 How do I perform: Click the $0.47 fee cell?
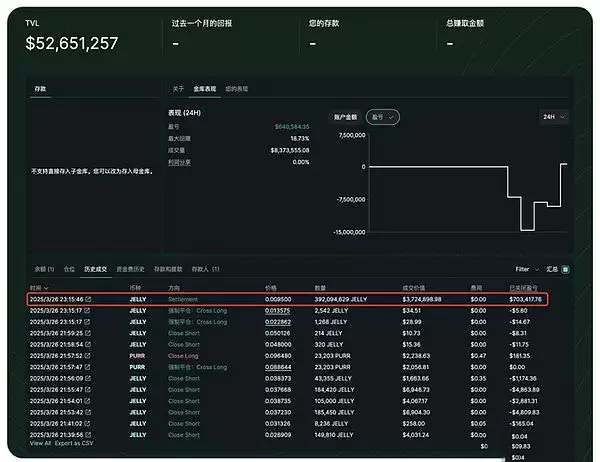pyautogui.click(x=478, y=356)
